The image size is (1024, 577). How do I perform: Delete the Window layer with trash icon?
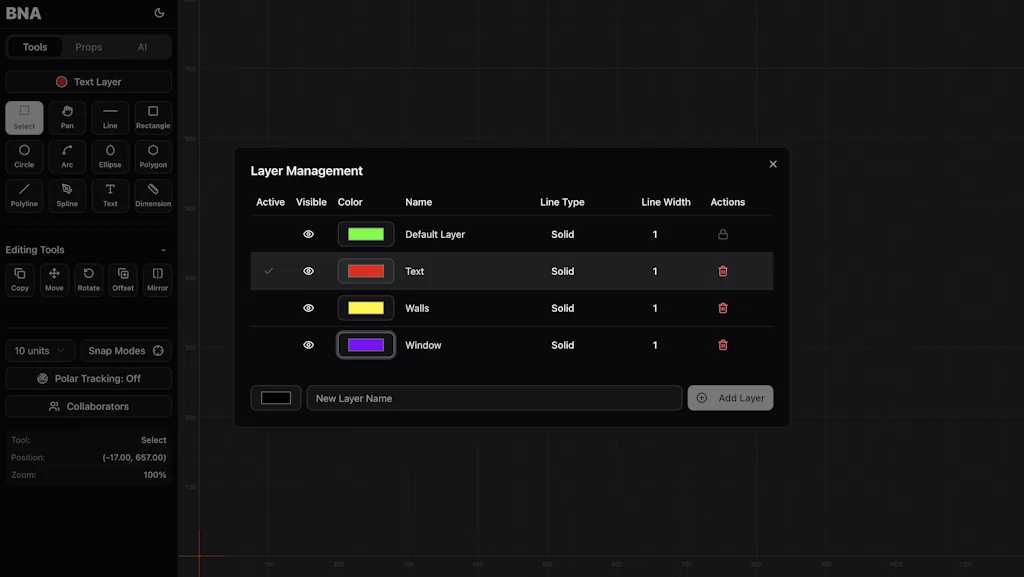(x=723, y=345)
